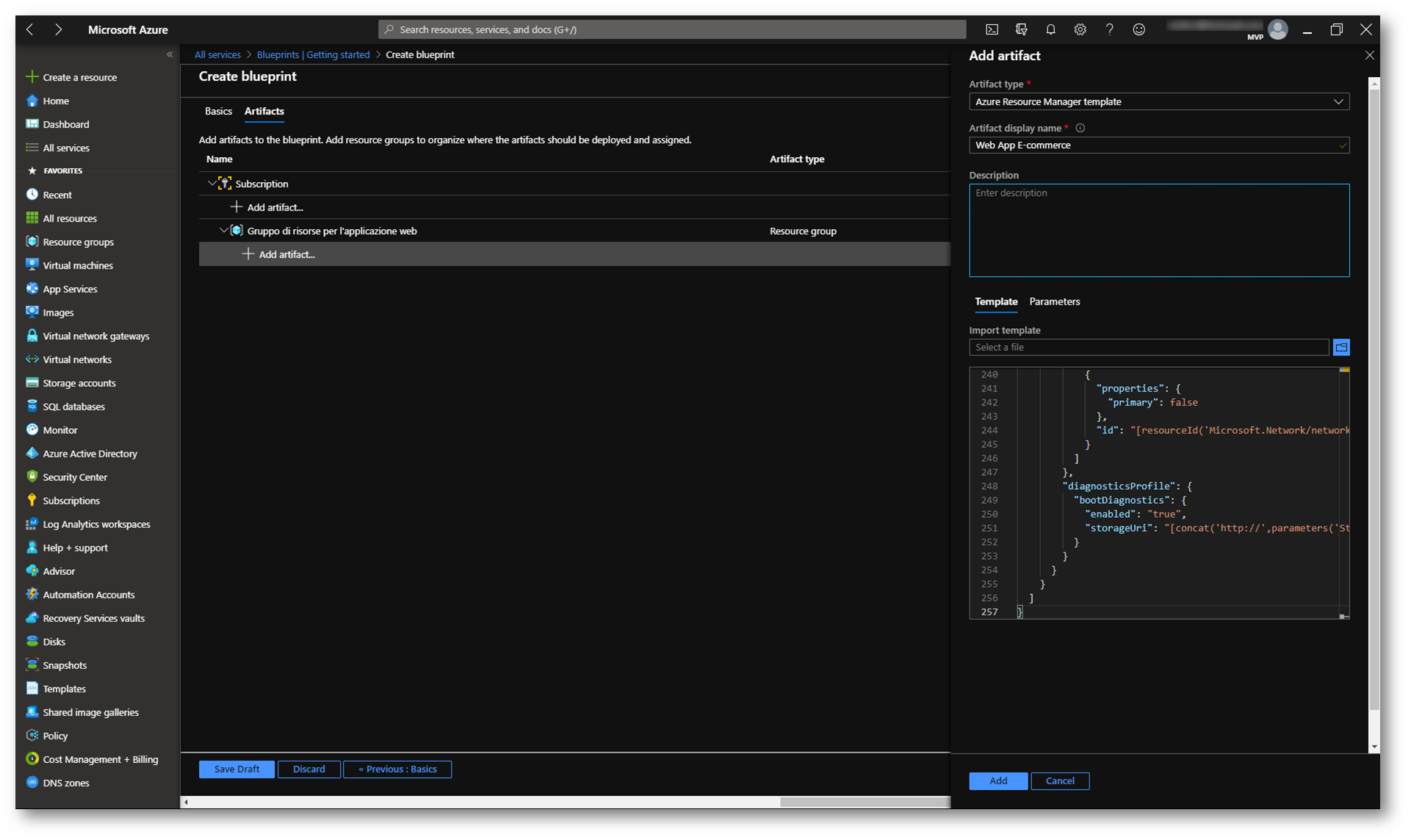1411x840 pixels.
Task: Click All services breadcrumb link
Action: coord(217,54)
